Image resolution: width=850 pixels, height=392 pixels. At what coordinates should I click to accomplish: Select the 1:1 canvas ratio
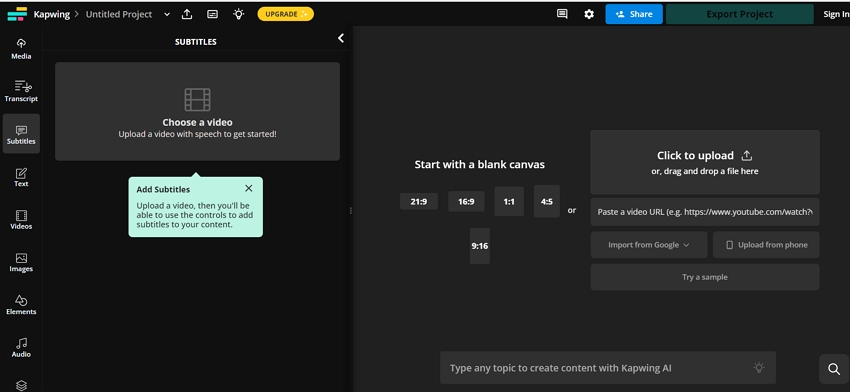coord(509,202)
